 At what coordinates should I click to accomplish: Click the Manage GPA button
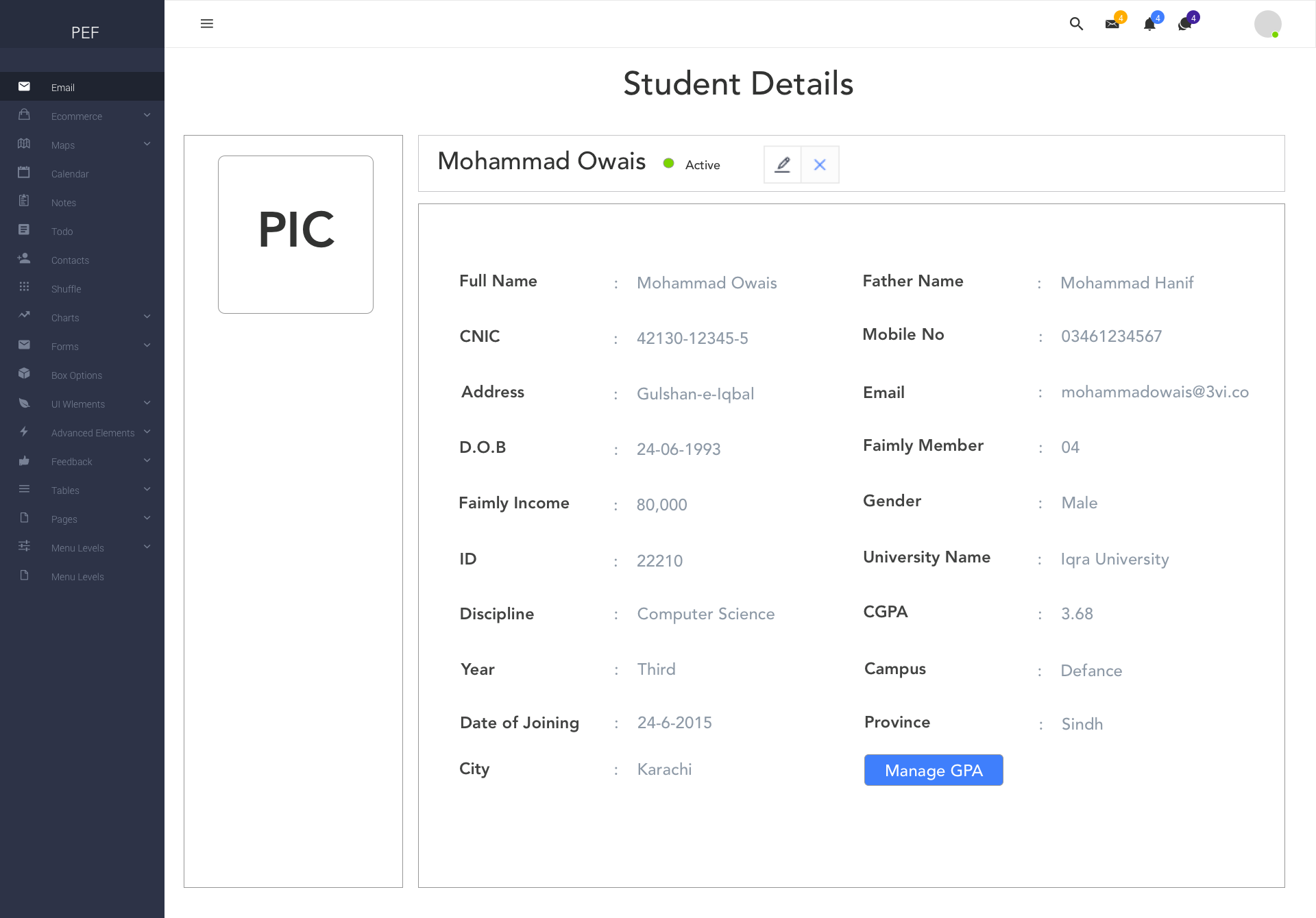[934, 770]
